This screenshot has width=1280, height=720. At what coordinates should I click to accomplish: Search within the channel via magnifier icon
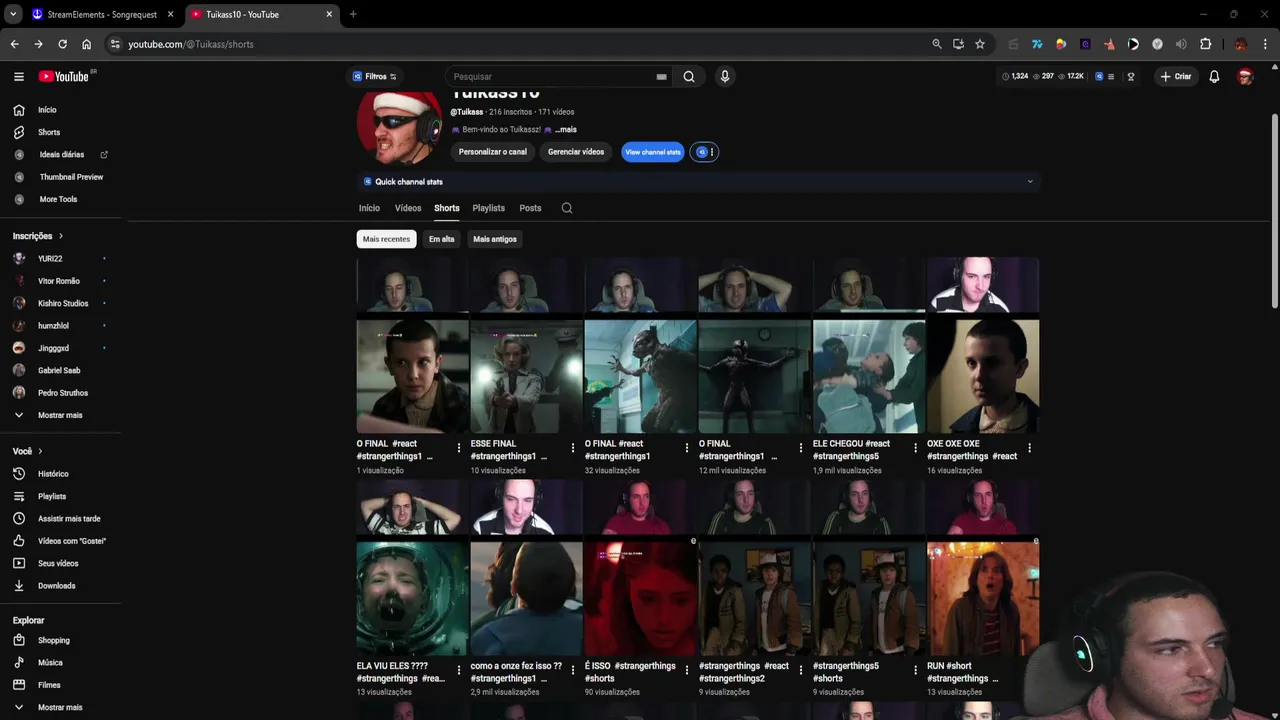coord(567,208)
